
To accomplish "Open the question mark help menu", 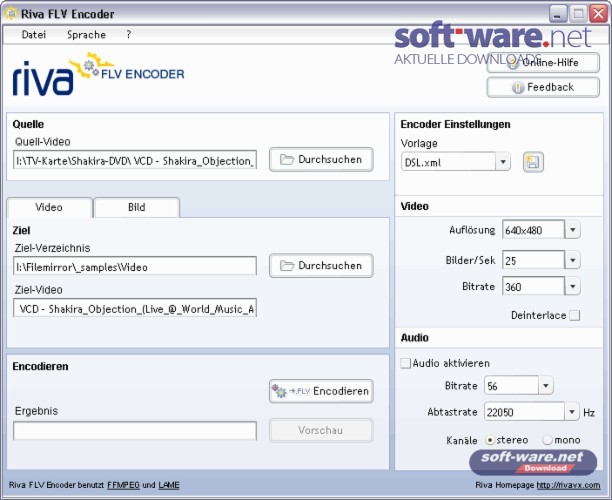I will pyautogui.click(x=128, y=35).
